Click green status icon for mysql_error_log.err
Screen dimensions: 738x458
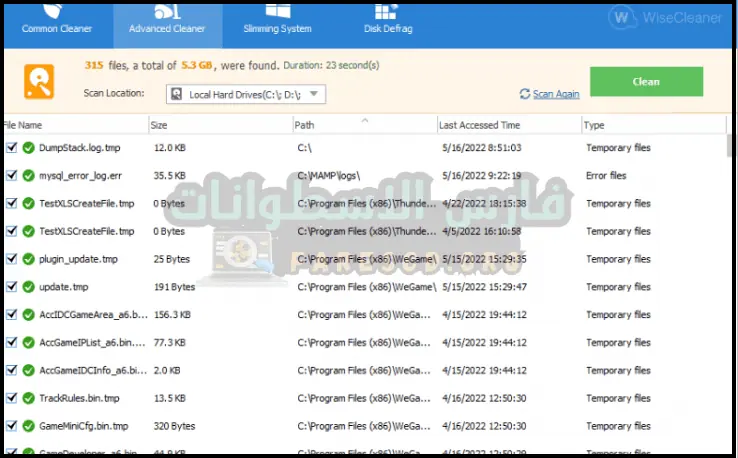[x=29, y=176]
